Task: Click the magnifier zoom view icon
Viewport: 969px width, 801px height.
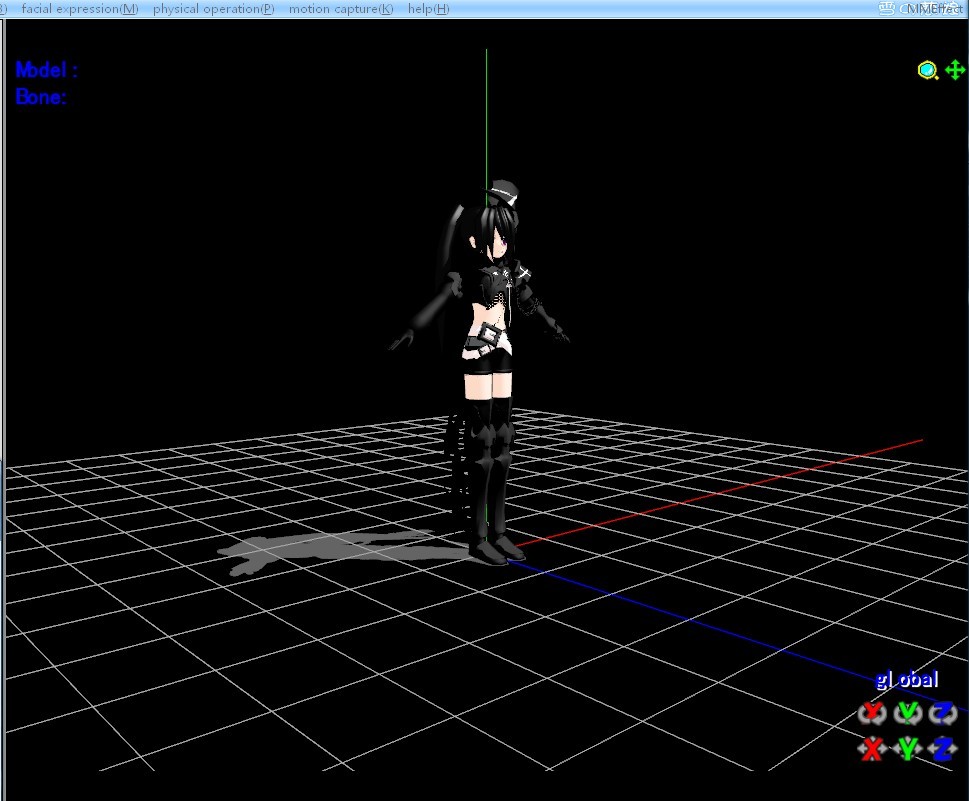Action: point(927,70)
